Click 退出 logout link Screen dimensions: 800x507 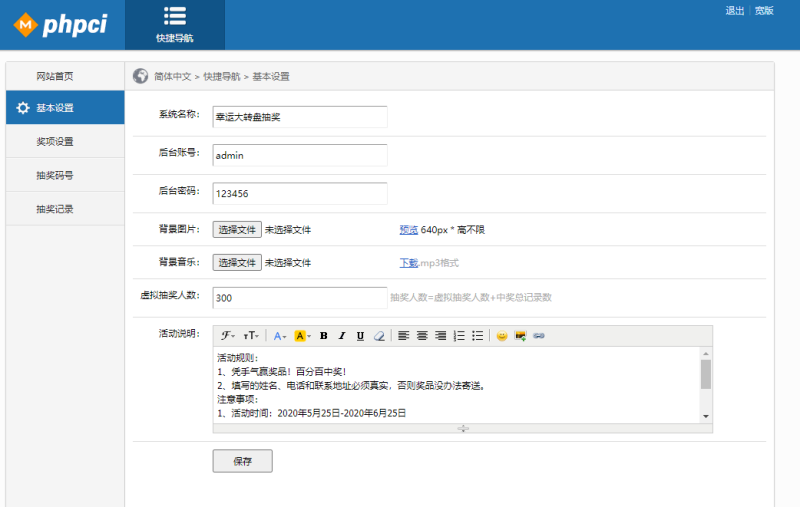coord(735,11)
